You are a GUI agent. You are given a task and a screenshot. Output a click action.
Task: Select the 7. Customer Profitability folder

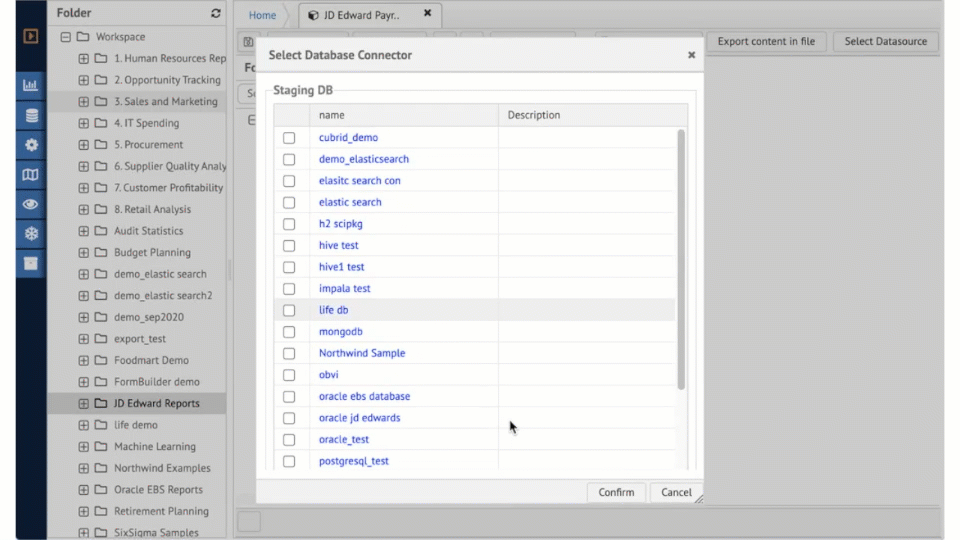(168, 188)
